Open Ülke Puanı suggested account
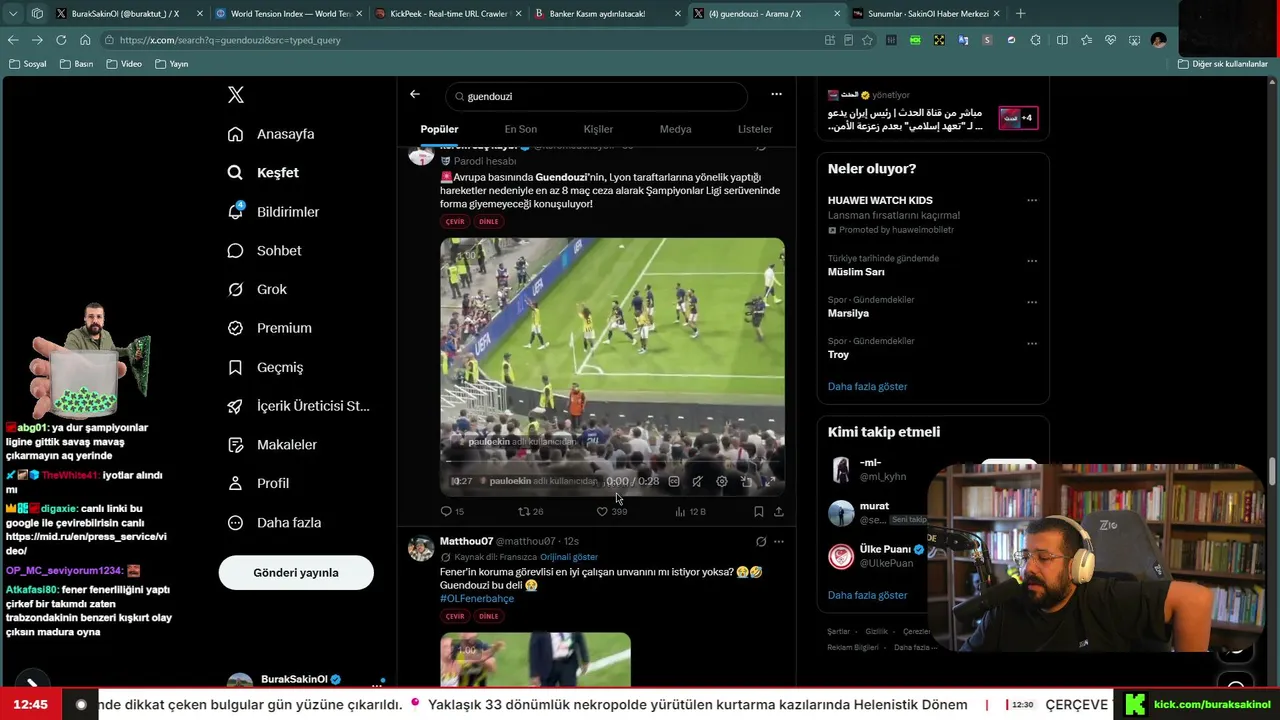 pos(884,549)
